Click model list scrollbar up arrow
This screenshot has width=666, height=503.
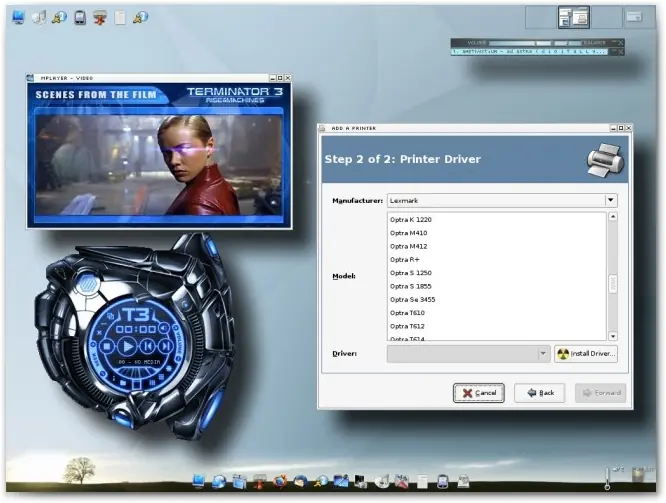click(612, 217)
